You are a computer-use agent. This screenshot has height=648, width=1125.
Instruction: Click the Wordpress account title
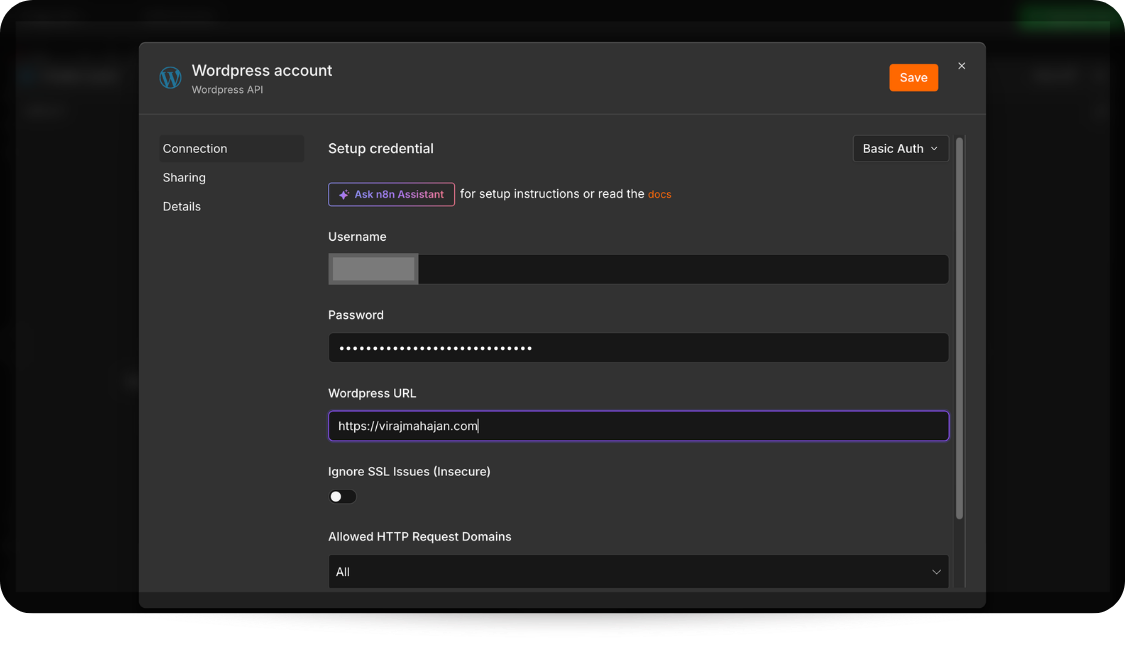pos(262,70)
